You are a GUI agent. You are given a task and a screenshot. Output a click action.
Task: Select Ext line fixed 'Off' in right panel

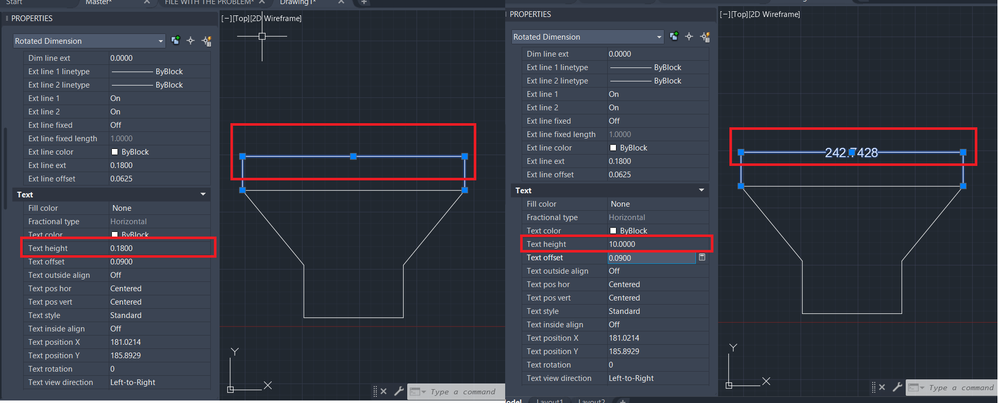[x=614, y=121]
